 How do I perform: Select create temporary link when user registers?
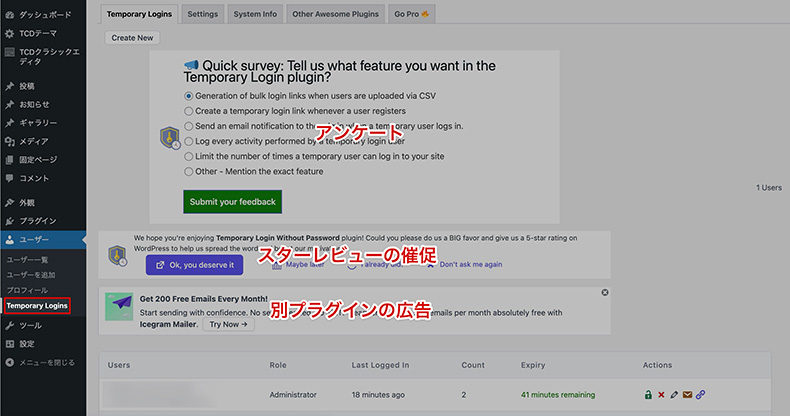[188, 111]
